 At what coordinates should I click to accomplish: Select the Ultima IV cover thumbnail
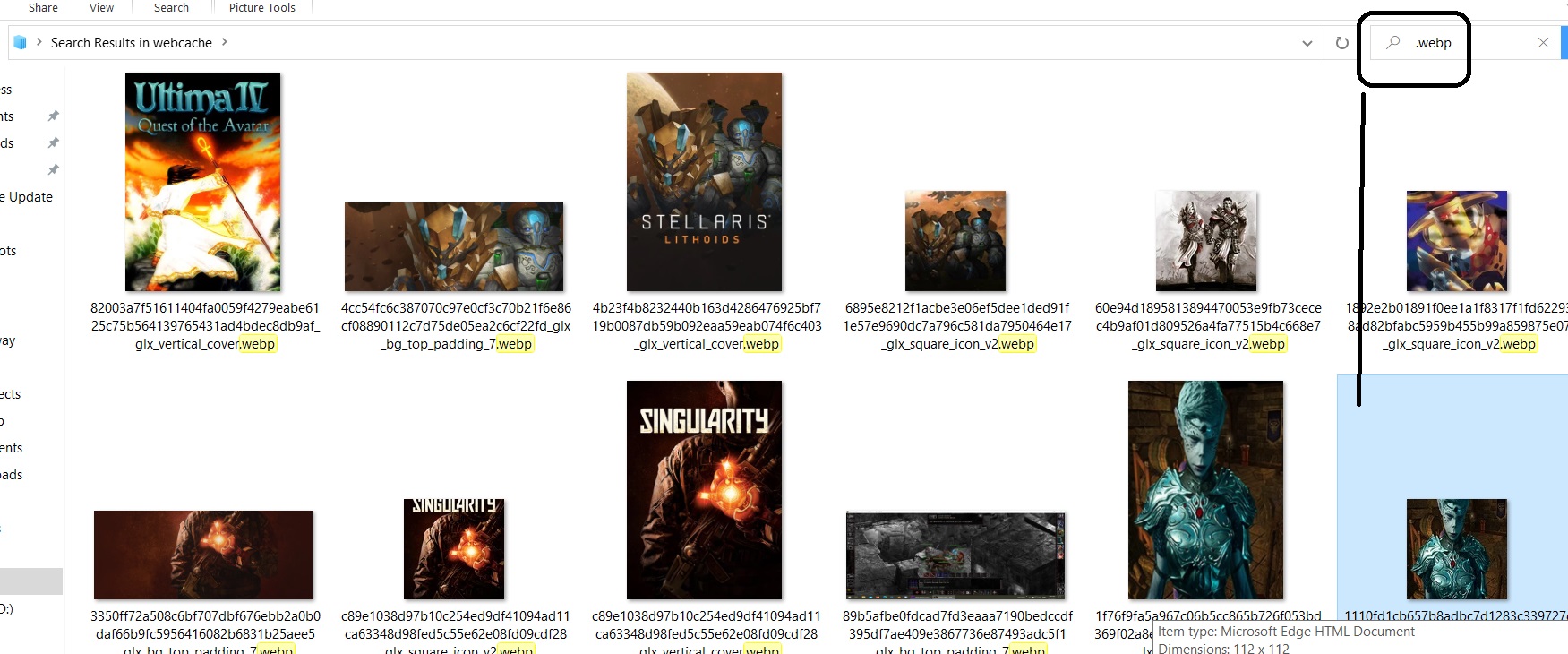tap(203, 182)
